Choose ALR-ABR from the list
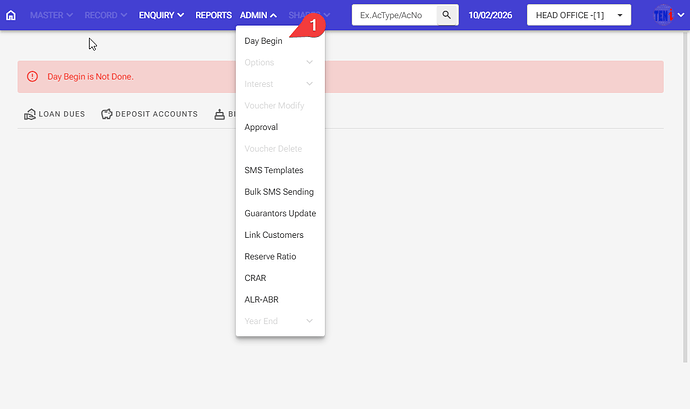 (x=260, y=300)
